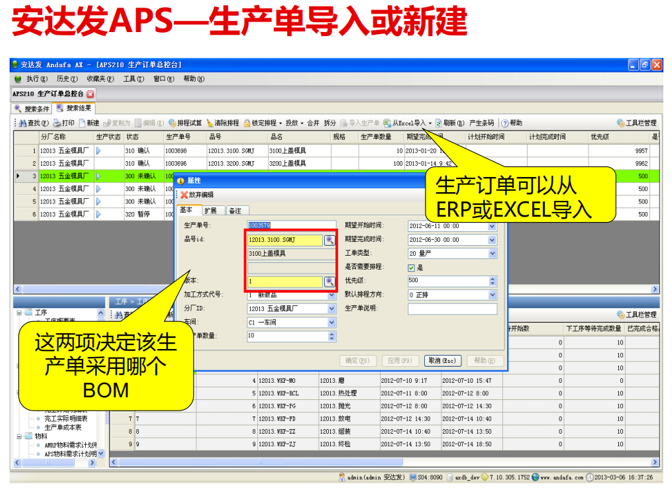Open the 锁定排程 dropdown arrow
The width and height of the screenshot is (672, 491).
(x=281, y=123)
